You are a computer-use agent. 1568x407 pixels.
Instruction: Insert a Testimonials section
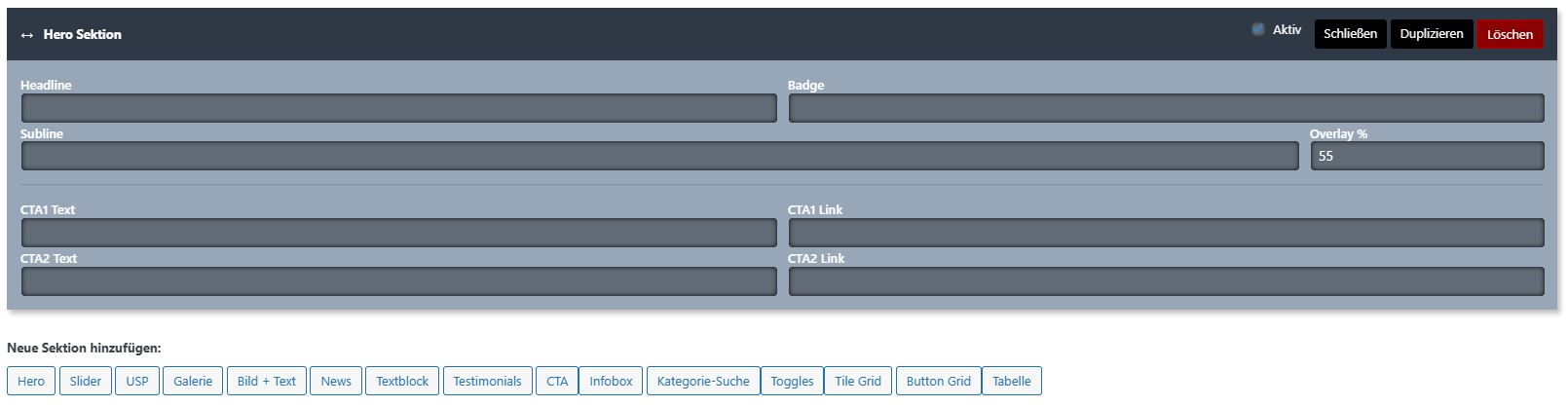point(487,381)
